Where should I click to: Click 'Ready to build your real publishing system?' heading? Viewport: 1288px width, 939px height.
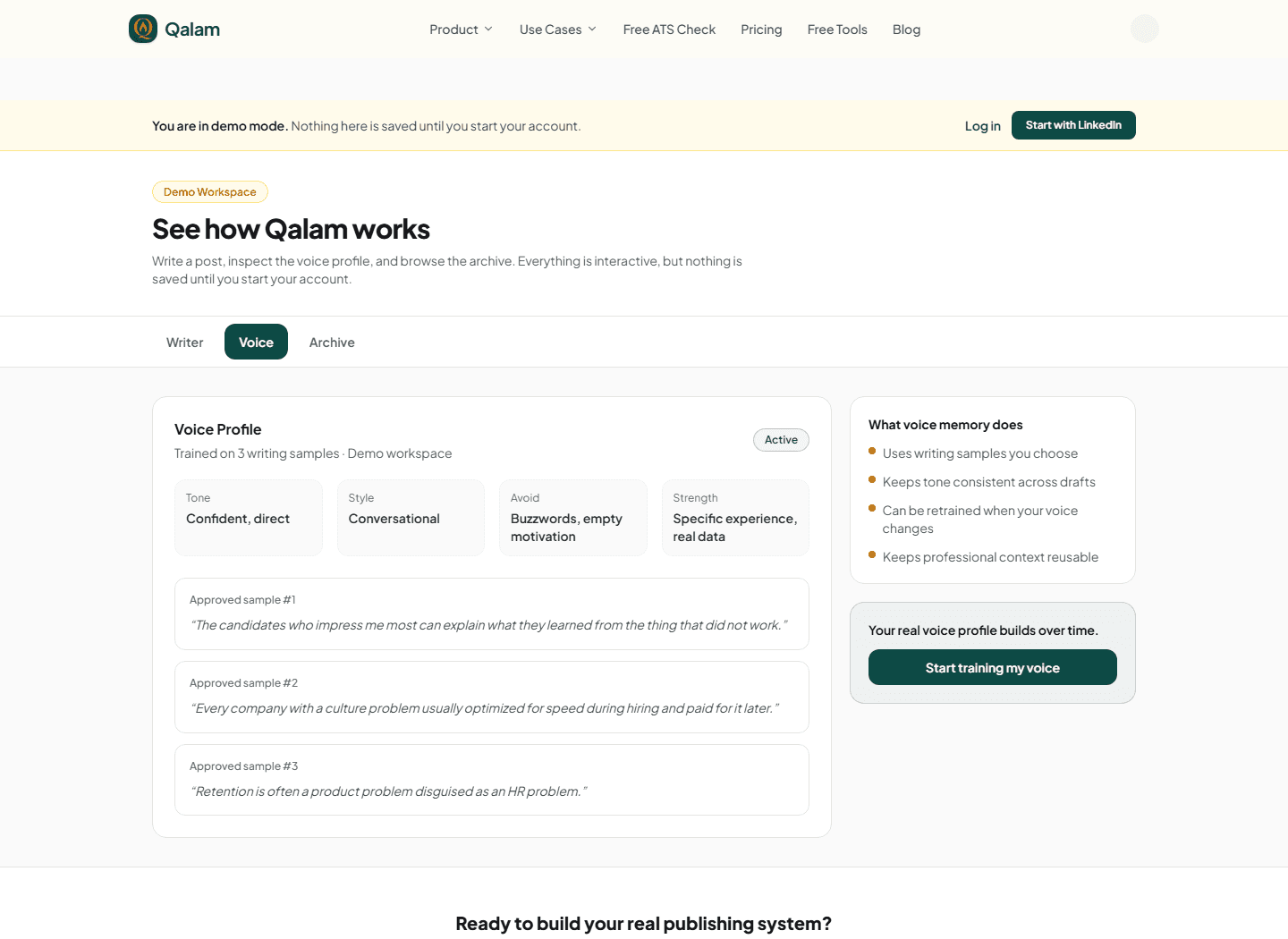point(644,924)
